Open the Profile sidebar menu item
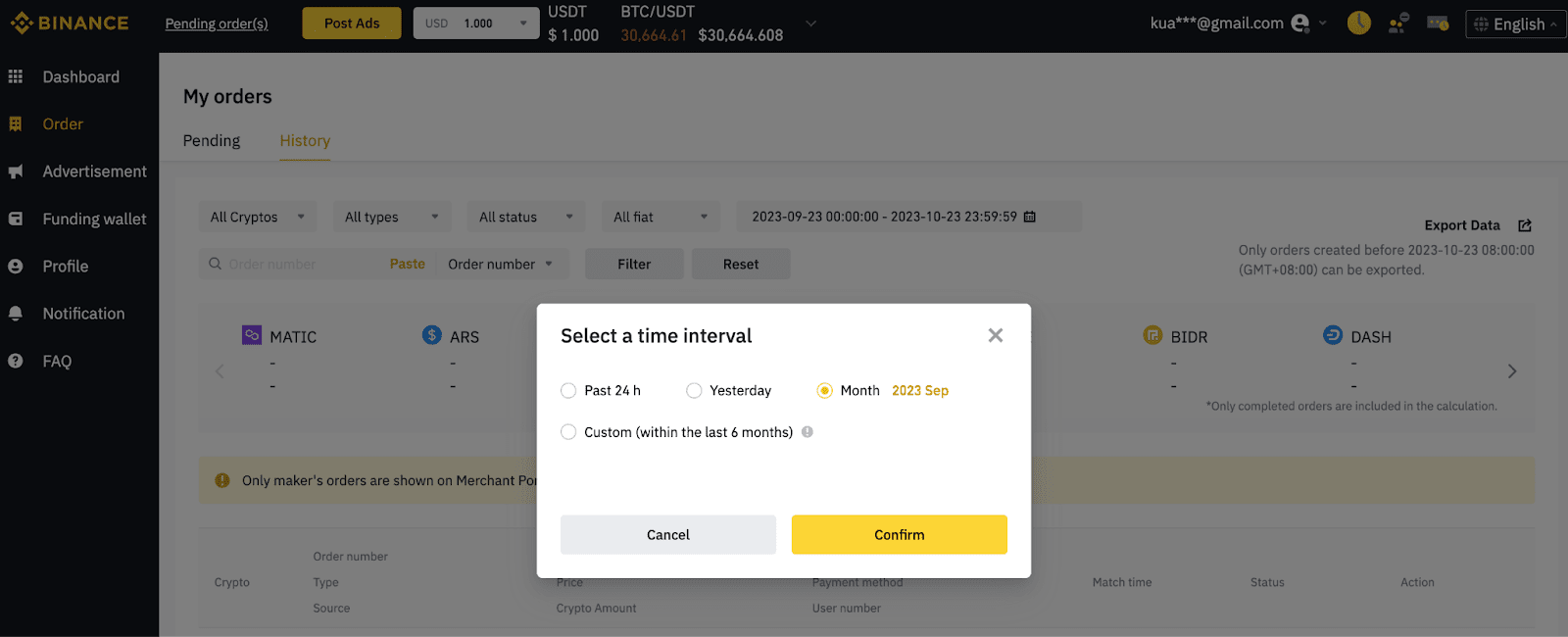 tap(66, 267)
